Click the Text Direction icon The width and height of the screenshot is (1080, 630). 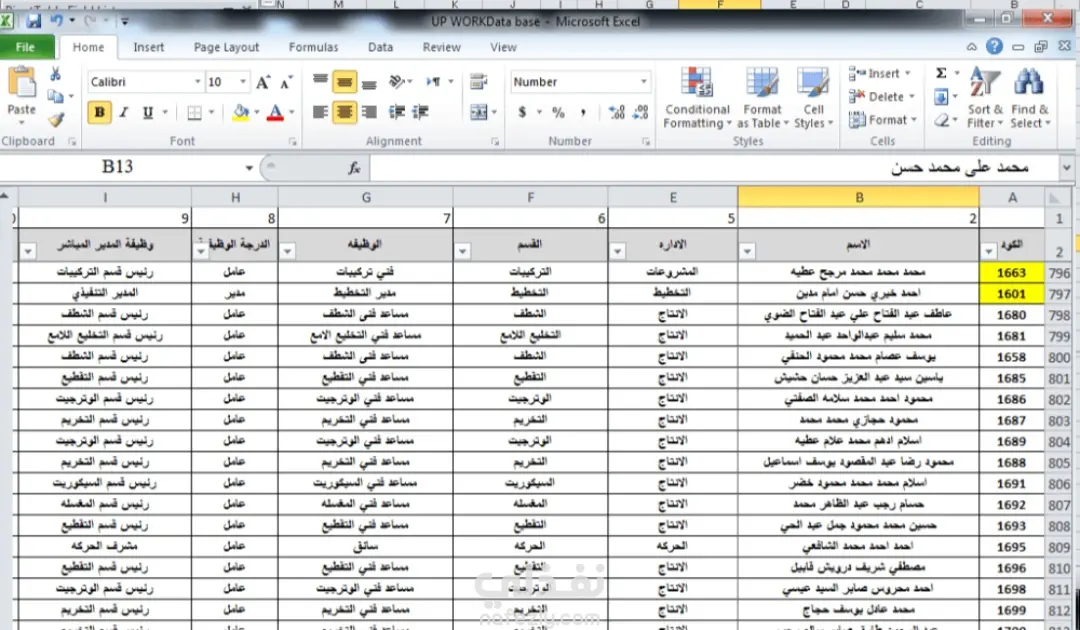433,81
